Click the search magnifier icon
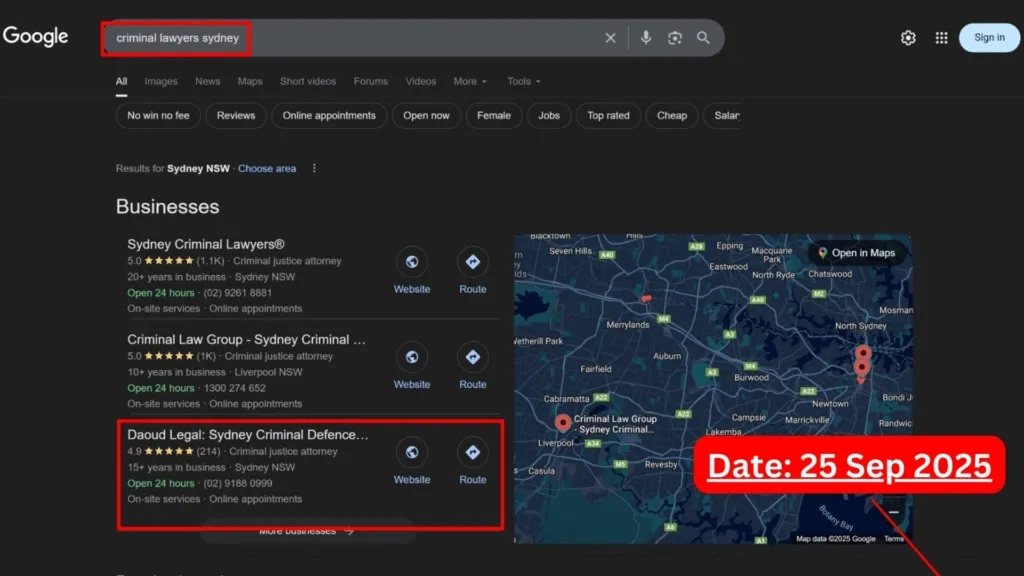Screen dimensions: 1024x576 704,37
